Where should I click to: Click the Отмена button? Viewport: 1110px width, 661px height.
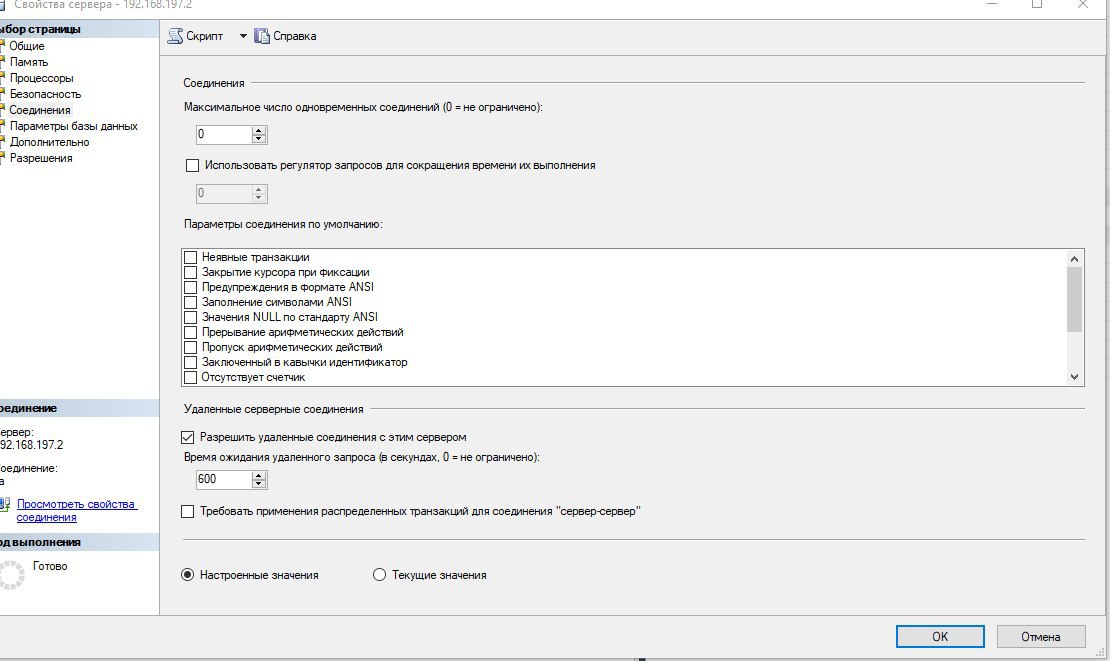pyautogui.click(x=1040, y=636)
